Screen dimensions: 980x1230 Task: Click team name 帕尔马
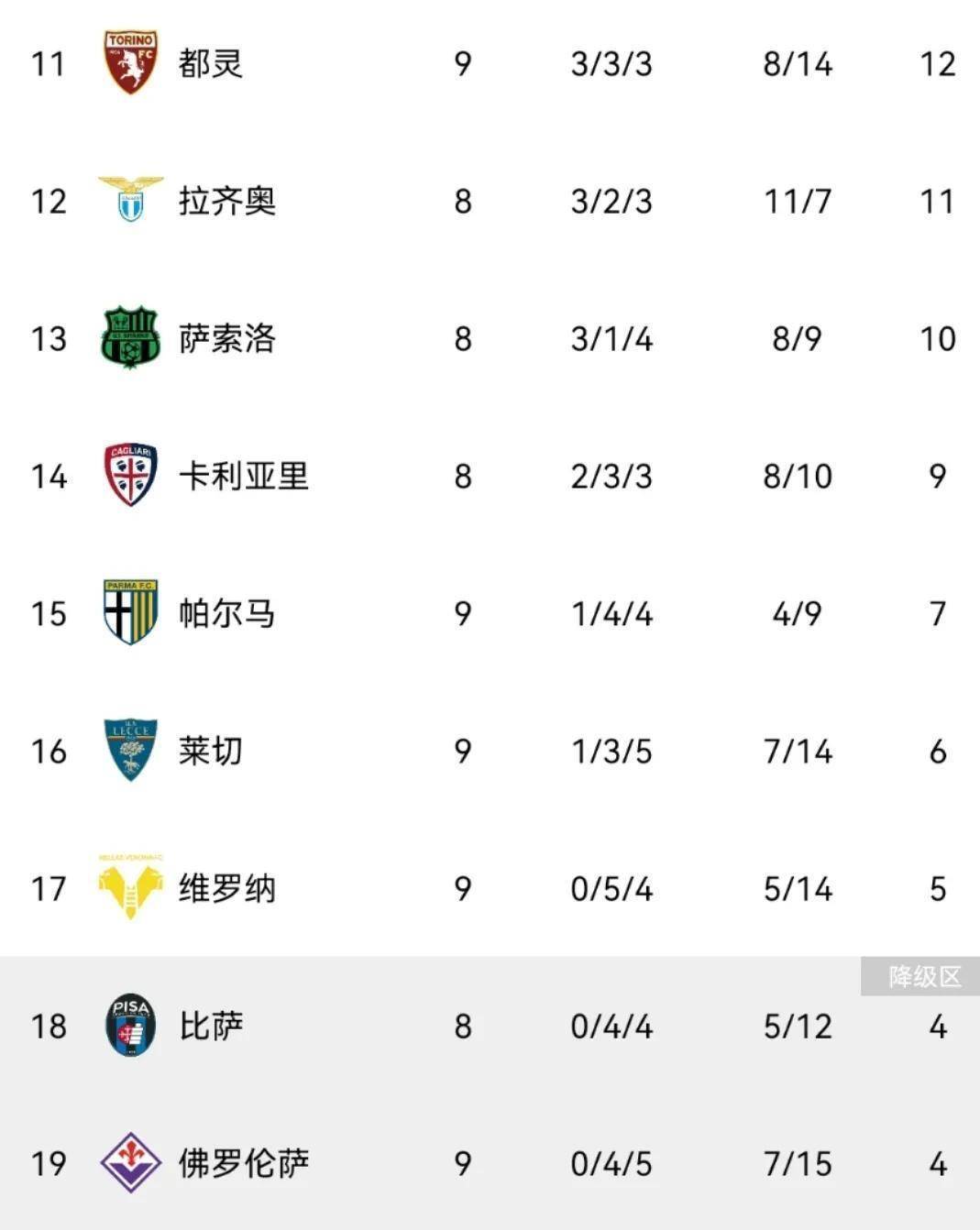[x=227, y=613]
